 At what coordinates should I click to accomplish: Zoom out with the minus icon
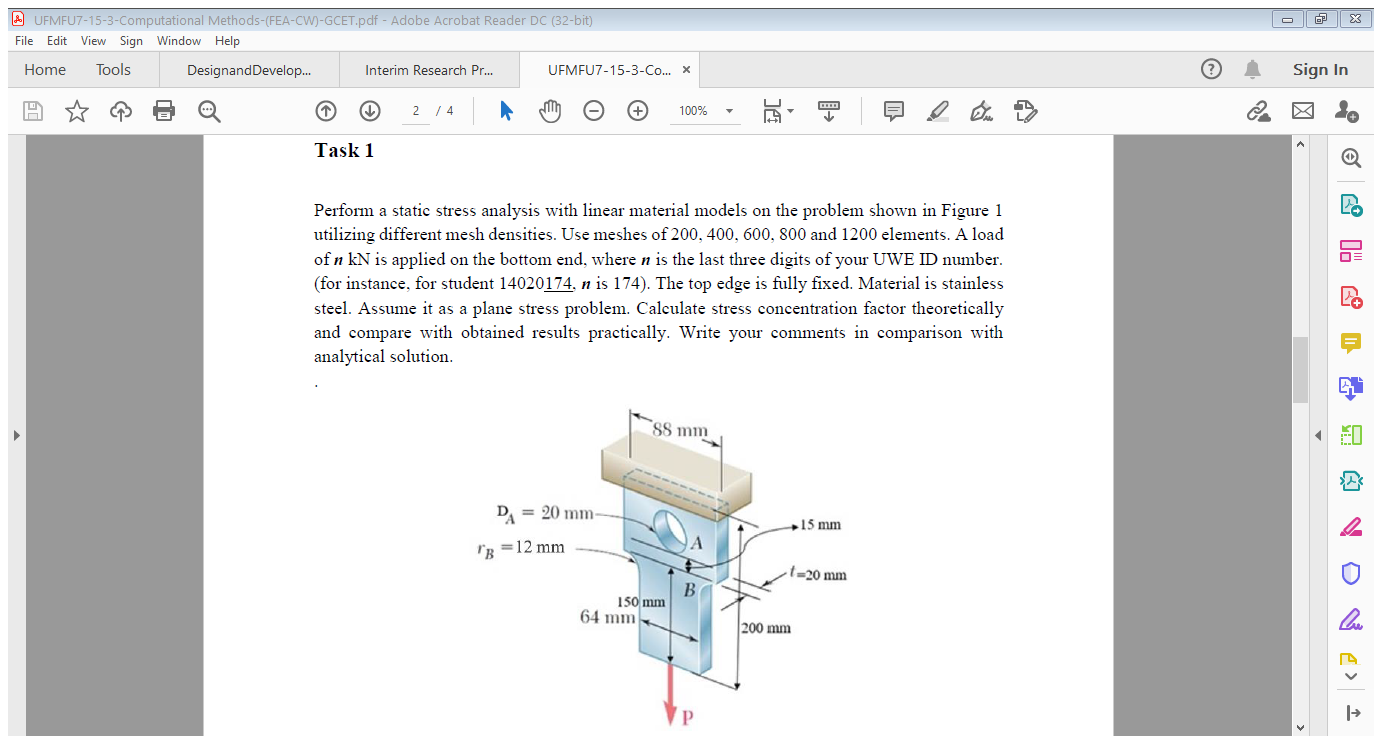point(594,111)
